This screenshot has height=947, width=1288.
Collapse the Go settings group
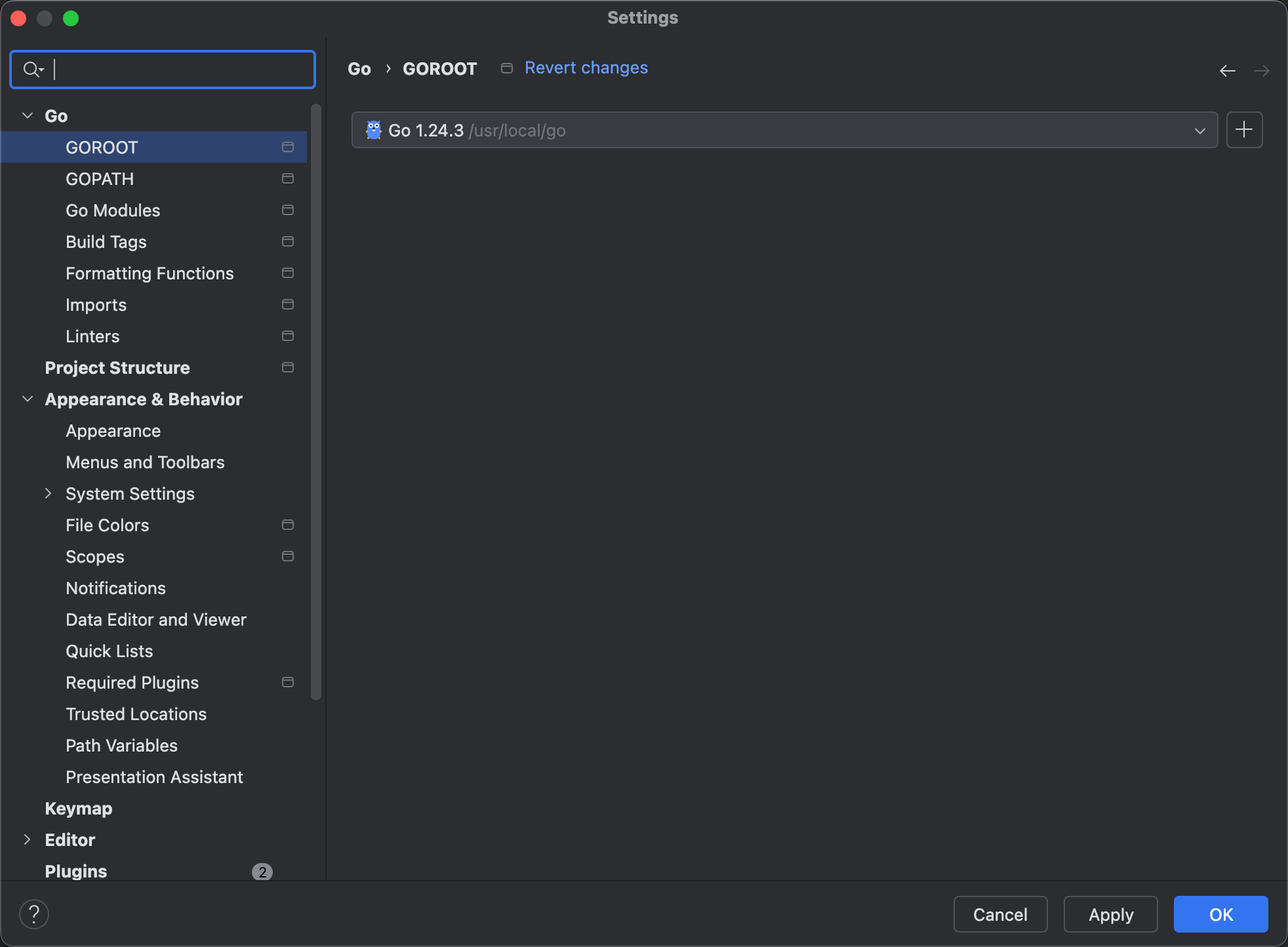click(28, 115)
